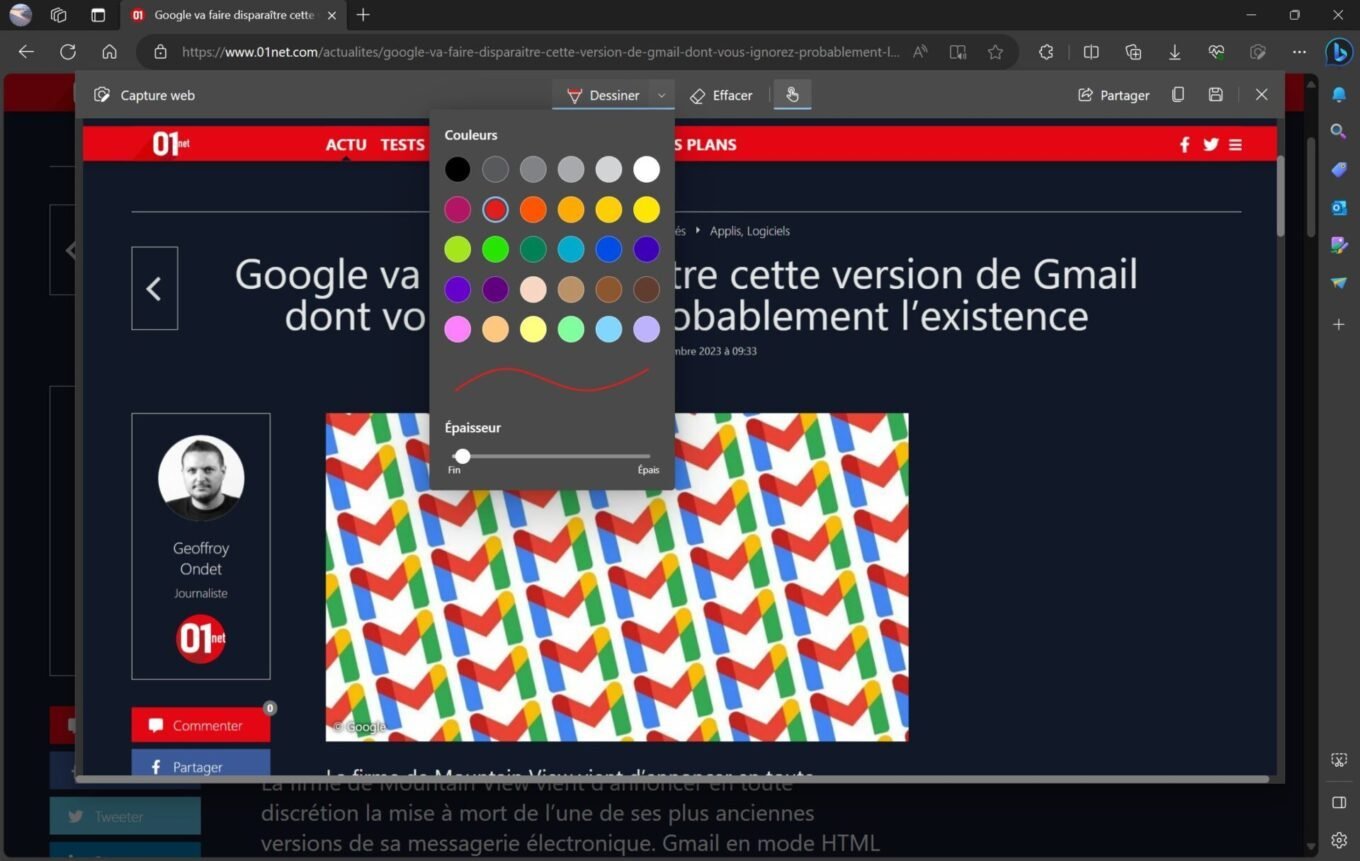Click the address bar URL

pyautogui.click(x=540, y=52)
